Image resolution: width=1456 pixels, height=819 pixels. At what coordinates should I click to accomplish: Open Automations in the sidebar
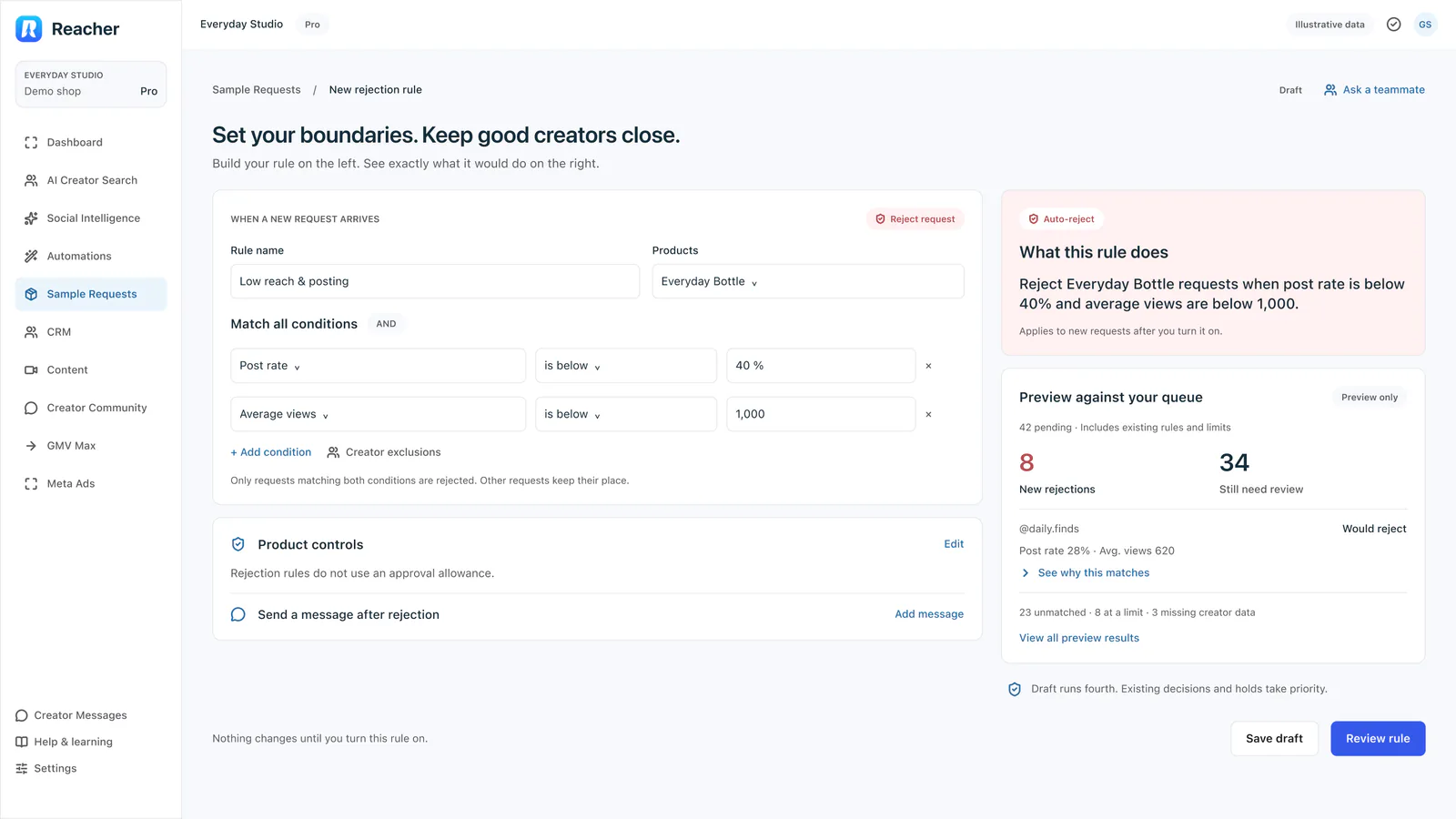coord(91,257)
